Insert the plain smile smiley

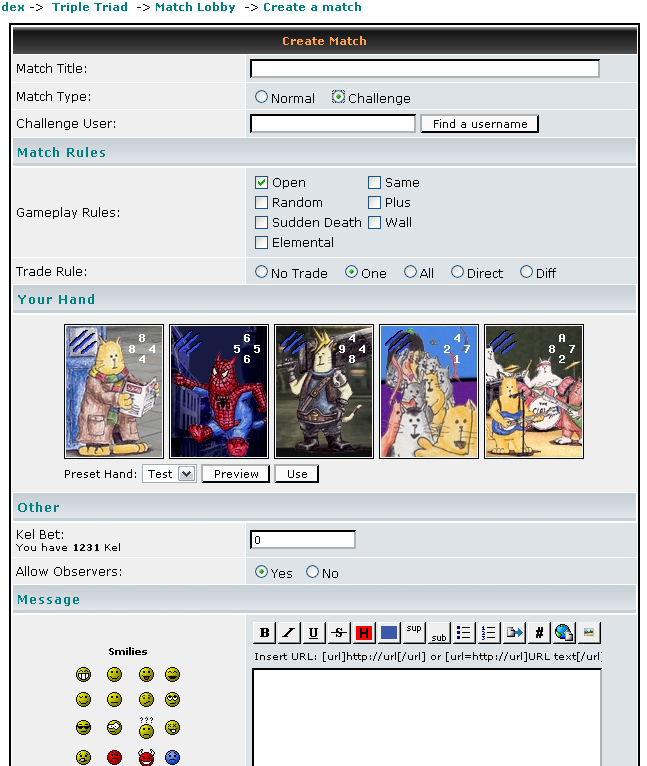pyautogui.click(x=114, y=675)
